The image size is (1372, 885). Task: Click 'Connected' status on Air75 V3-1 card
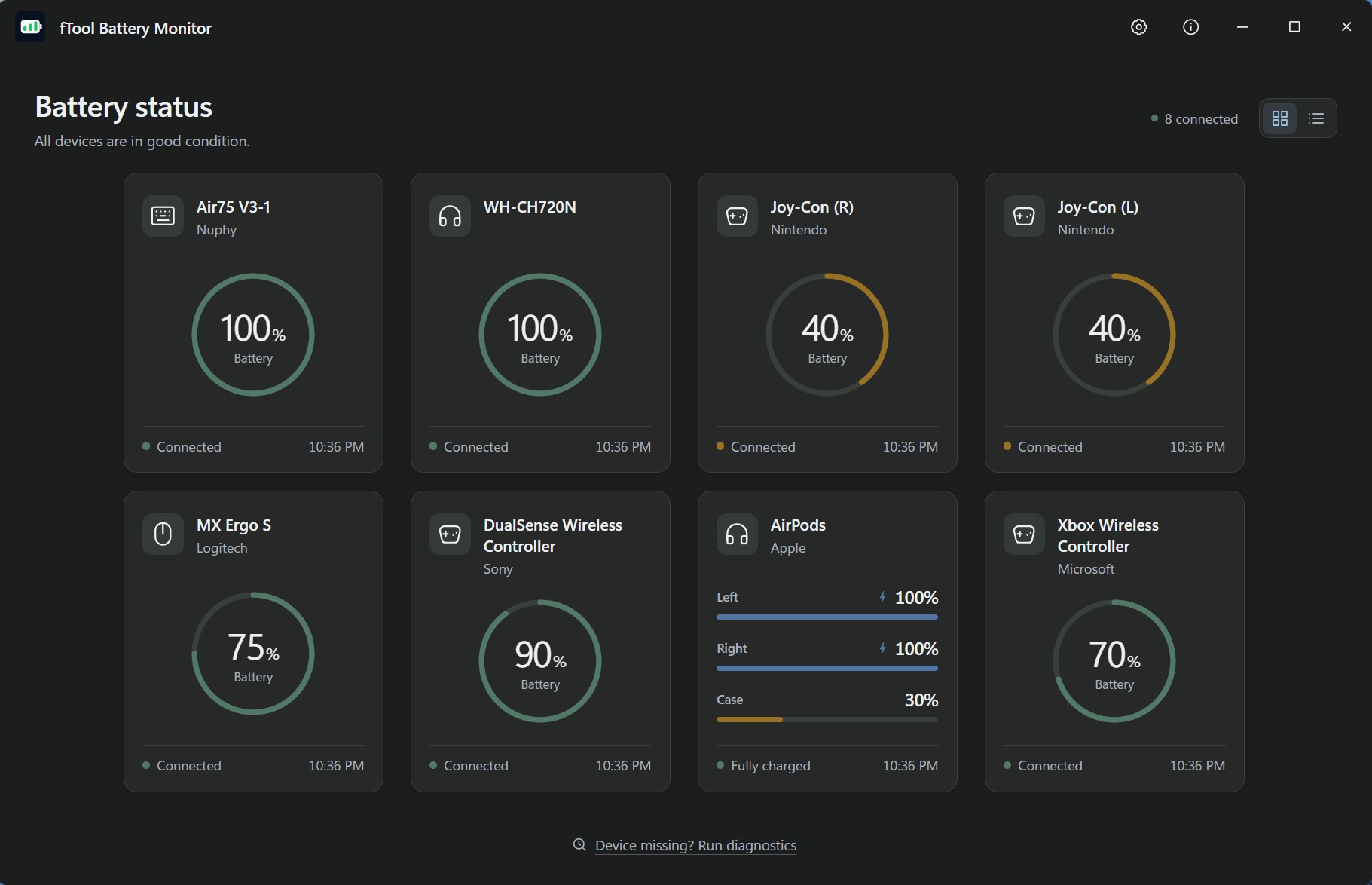coord(189,447)
